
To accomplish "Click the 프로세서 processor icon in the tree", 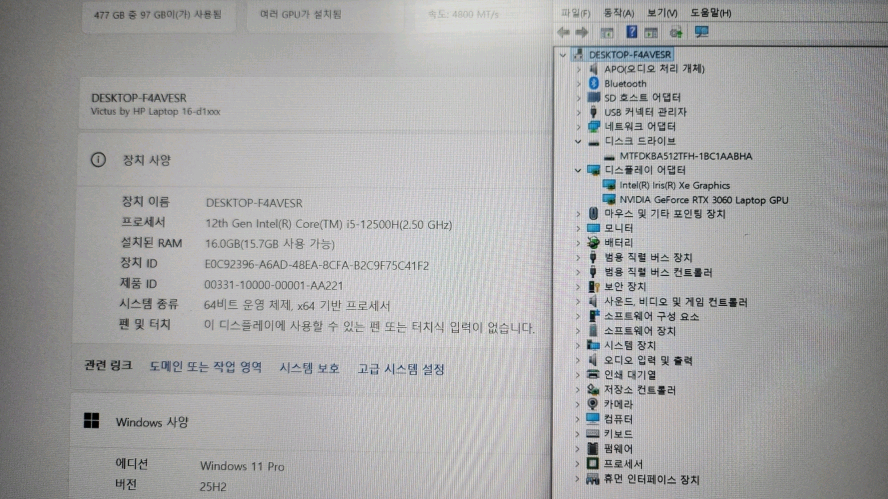I will tap(592, 463).
